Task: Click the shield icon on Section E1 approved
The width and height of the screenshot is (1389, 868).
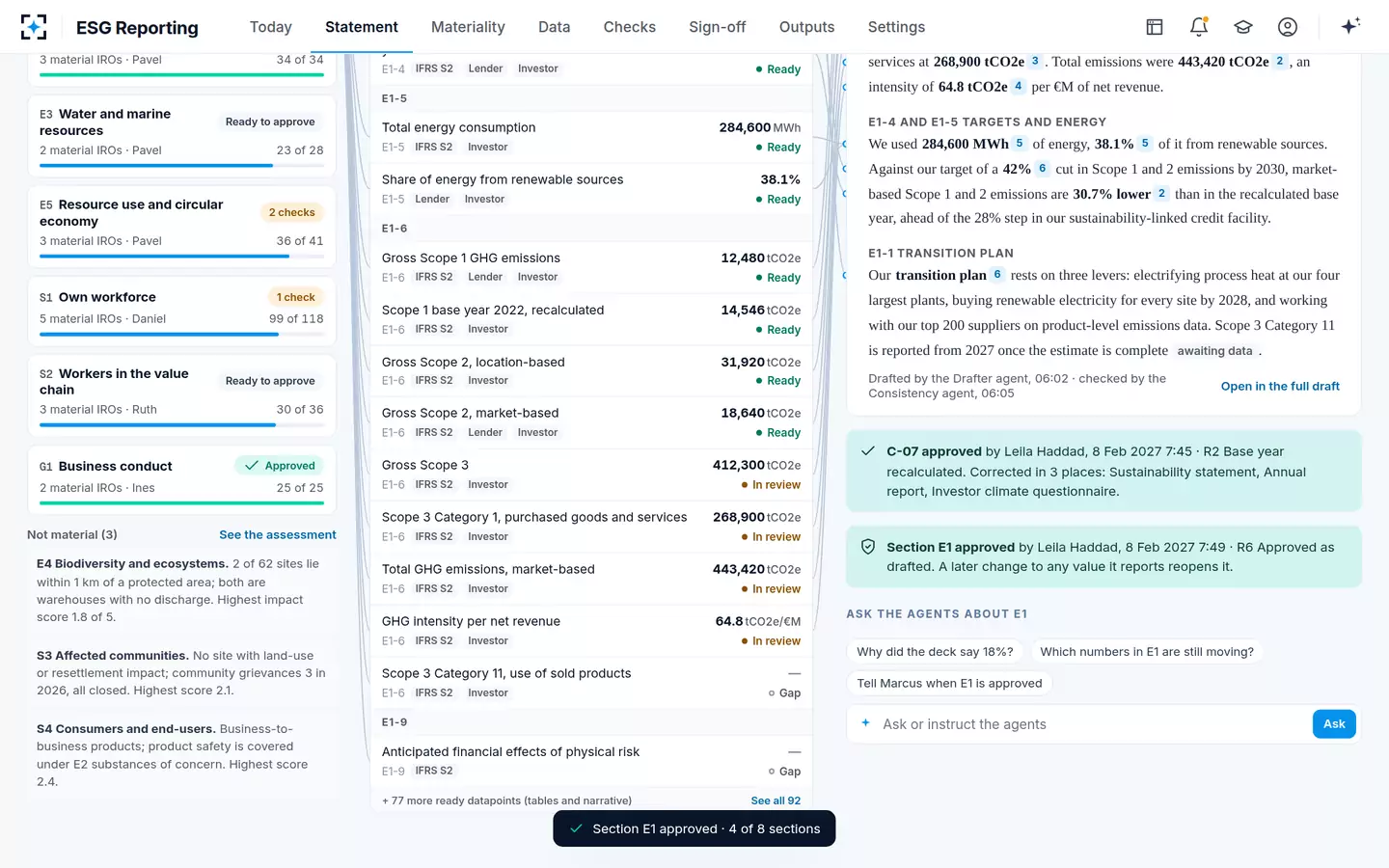Action: (868, 547)
